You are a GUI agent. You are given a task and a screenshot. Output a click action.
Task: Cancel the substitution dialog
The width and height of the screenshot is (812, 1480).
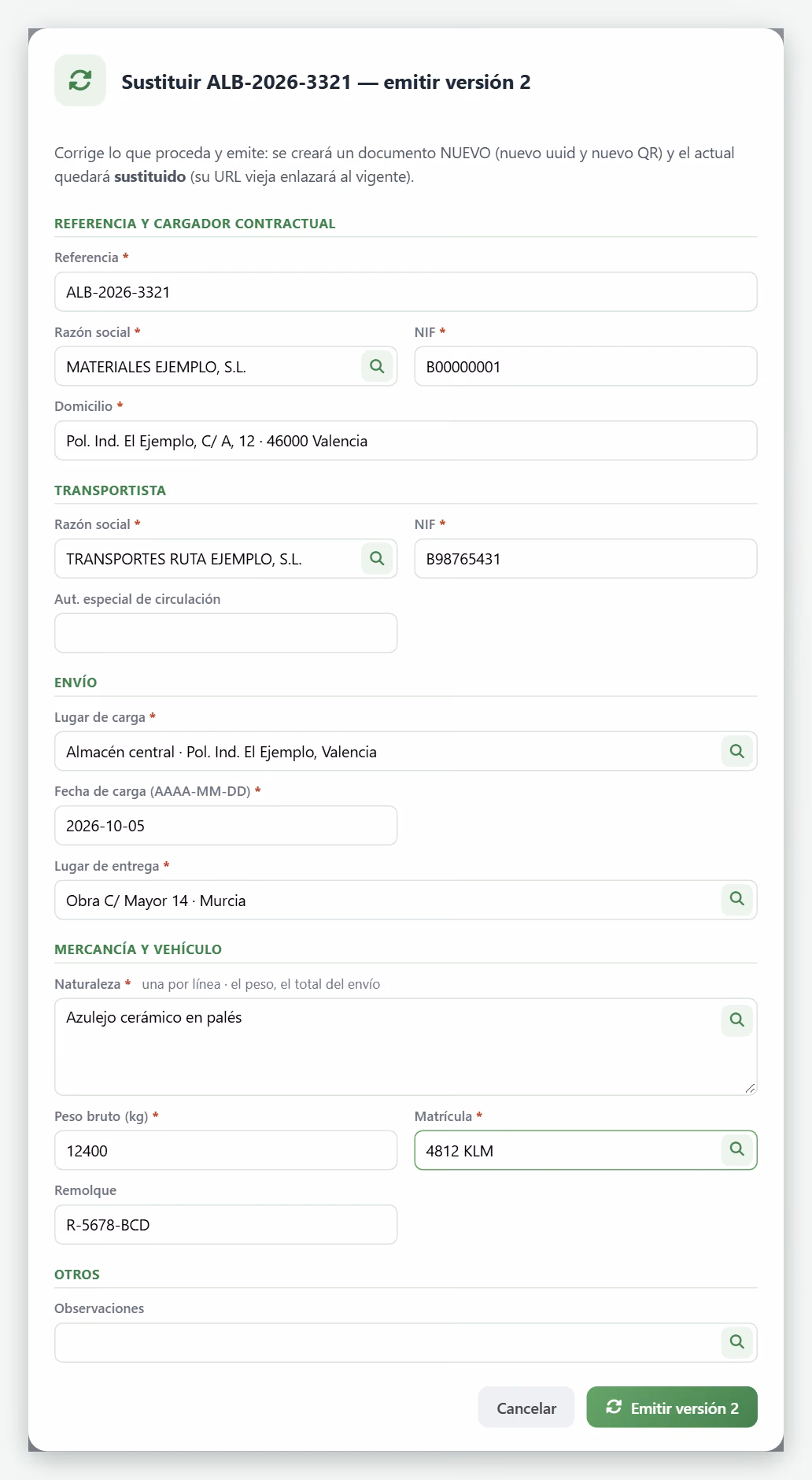pyautogui.click(x=526, y=1407)
